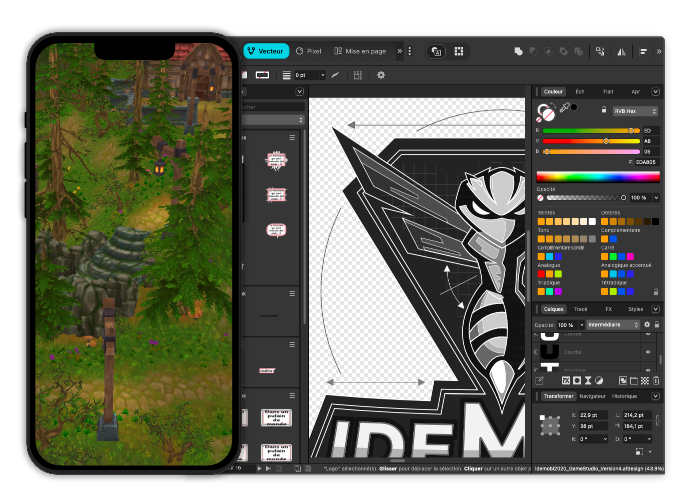Open the Mise en page persona
Screen dimensions: 696x493
click(x=360, y=51)
